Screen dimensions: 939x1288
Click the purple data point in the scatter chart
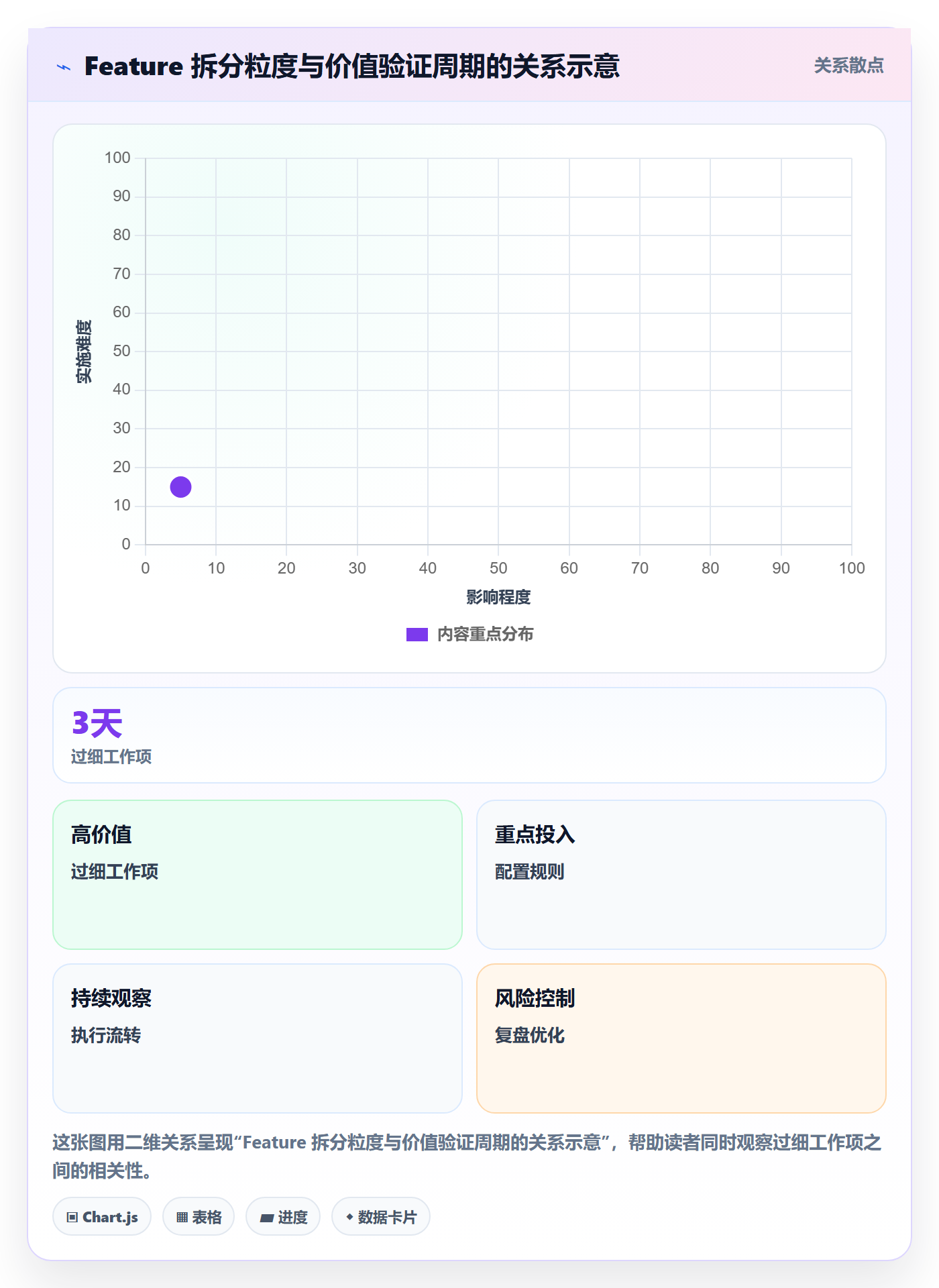point(180,487)
